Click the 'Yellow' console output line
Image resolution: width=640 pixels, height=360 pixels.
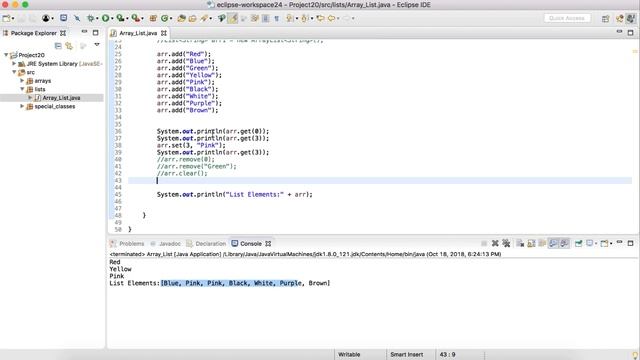click(x=120, y=269)
